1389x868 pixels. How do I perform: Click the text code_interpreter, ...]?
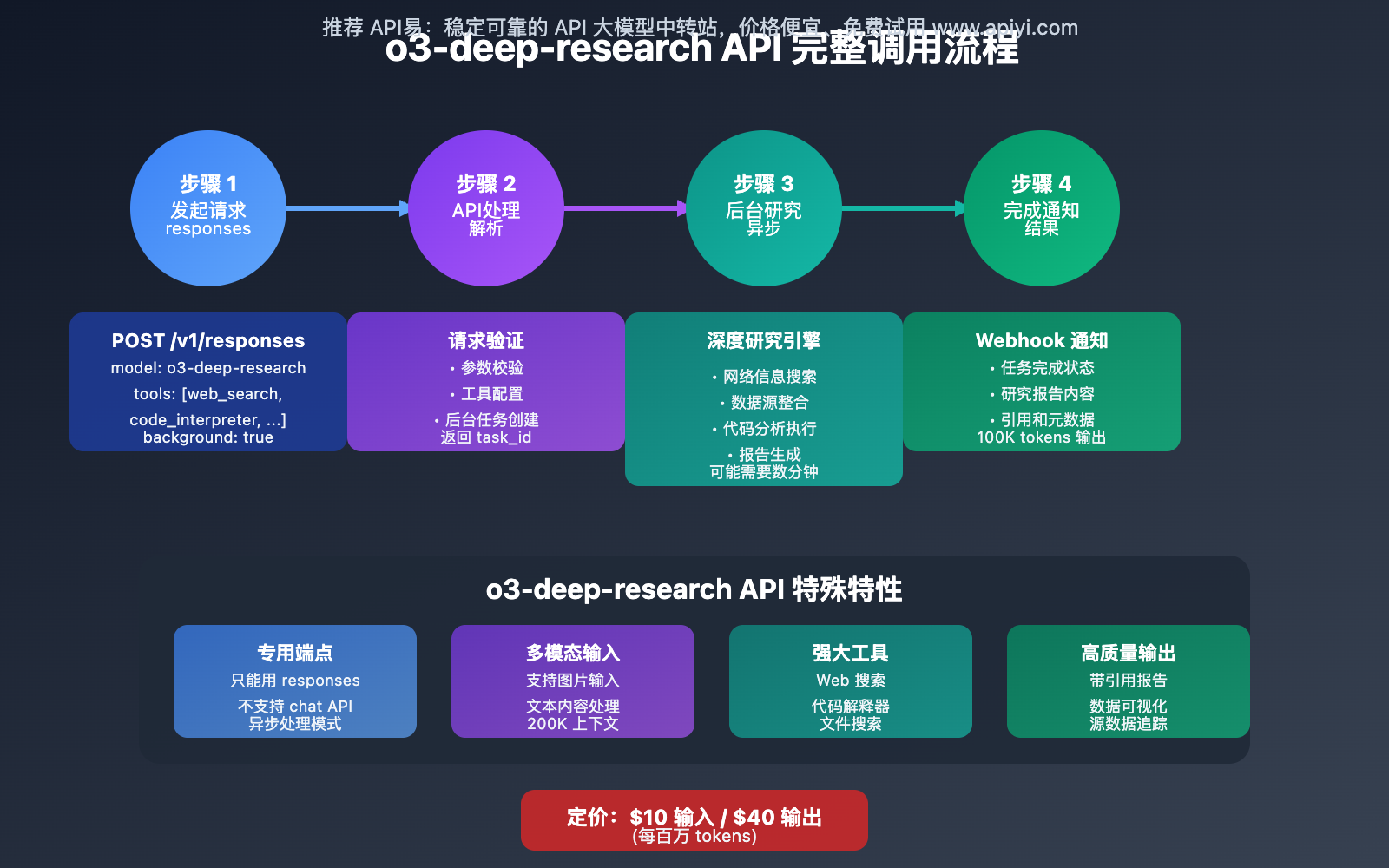click(208, 420)
